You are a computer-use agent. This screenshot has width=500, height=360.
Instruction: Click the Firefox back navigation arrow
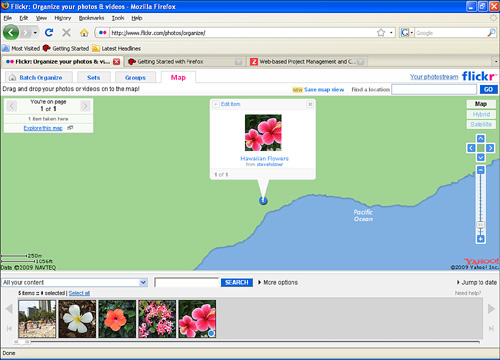pos(11,33)
